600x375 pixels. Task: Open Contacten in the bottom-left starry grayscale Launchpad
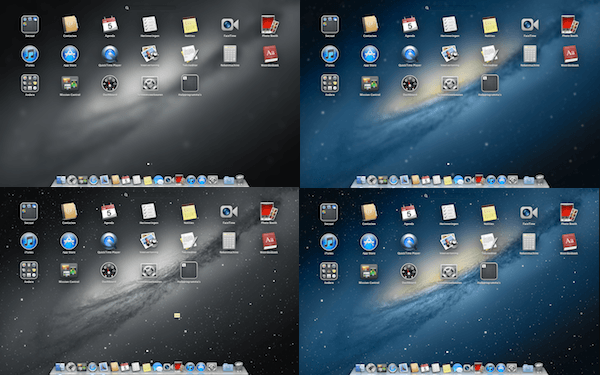(x=69, y=212)
